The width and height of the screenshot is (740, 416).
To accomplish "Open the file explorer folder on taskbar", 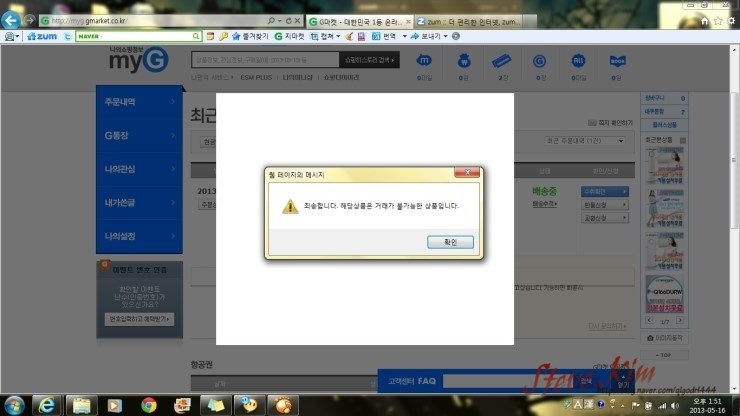I will tap(81, 406).
